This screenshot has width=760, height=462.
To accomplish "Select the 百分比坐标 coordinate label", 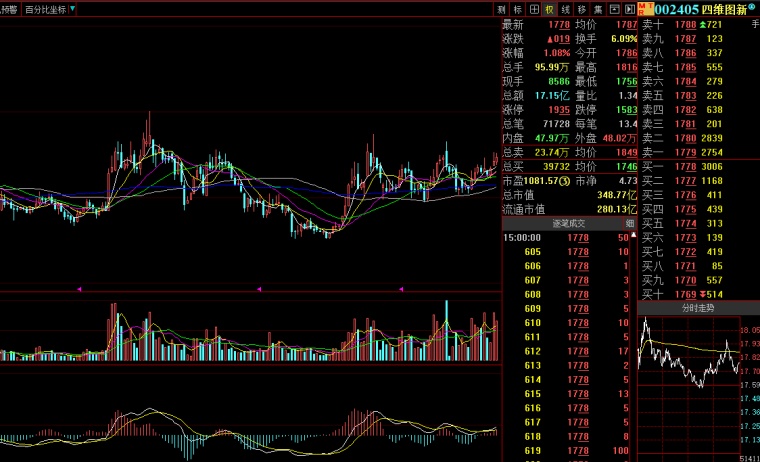I will [45, 9].
